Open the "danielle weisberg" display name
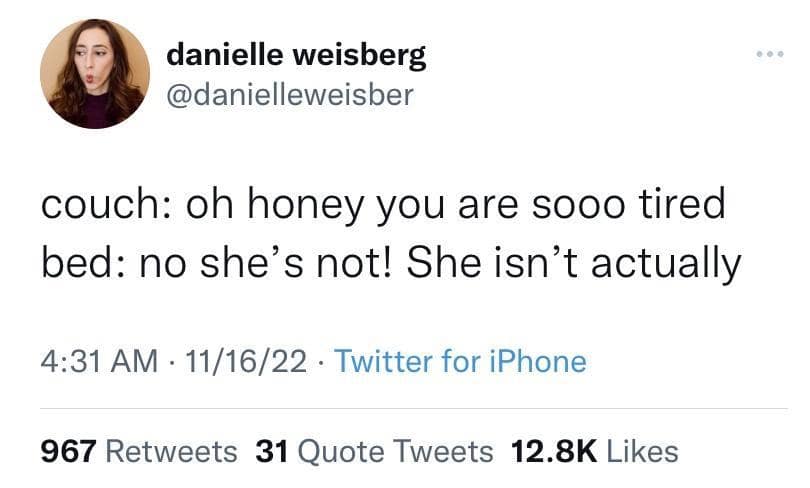The image size is (810, 488). (x=295, y=54)
